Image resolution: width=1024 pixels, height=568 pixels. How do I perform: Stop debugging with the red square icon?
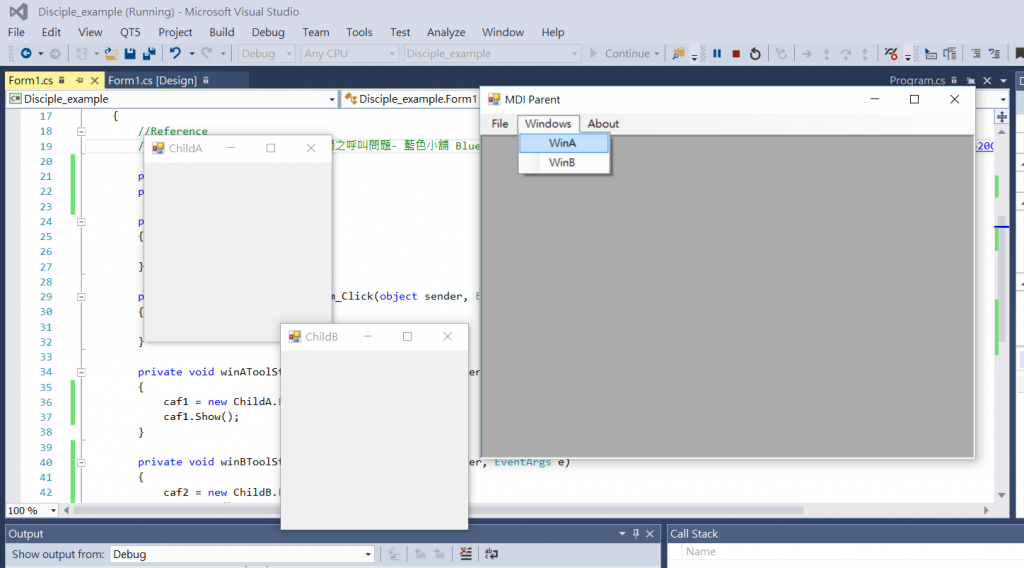(736, 54)
